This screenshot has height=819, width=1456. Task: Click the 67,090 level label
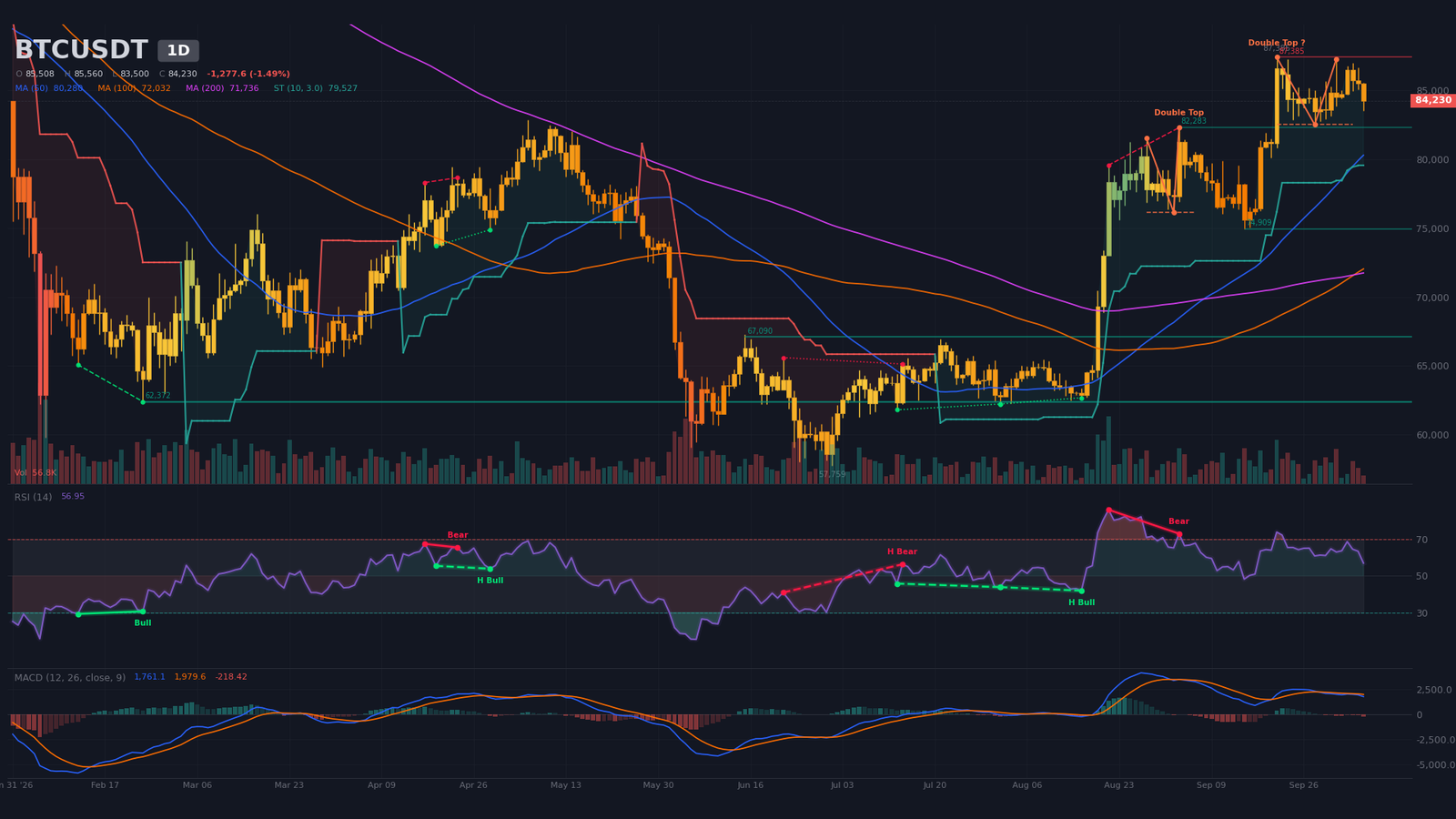click(760, 331)
